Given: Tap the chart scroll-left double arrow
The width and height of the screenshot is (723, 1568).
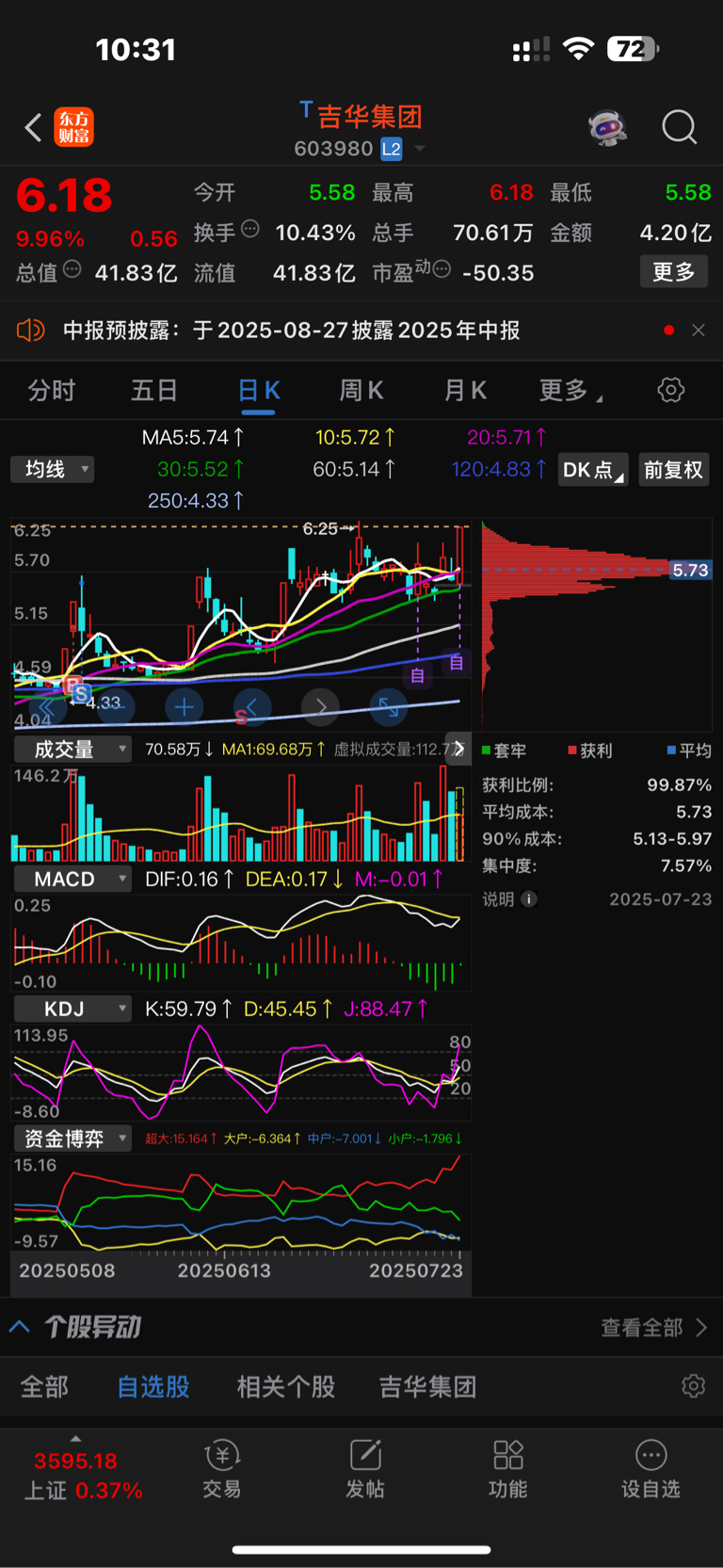Looking at the screenshot, I should click(x=48, y=706).
